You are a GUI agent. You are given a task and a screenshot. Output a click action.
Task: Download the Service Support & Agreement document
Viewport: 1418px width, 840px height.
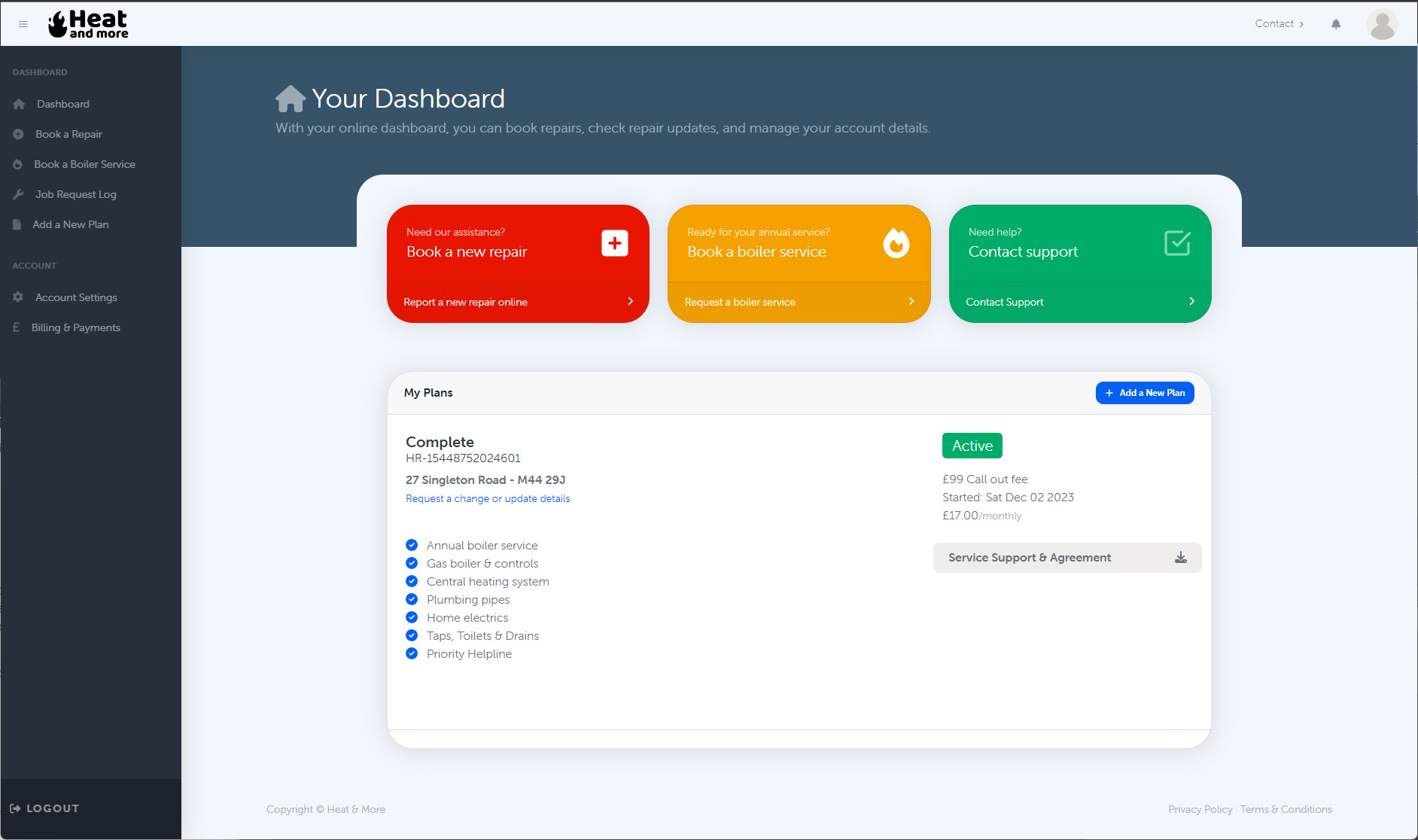1180,558
